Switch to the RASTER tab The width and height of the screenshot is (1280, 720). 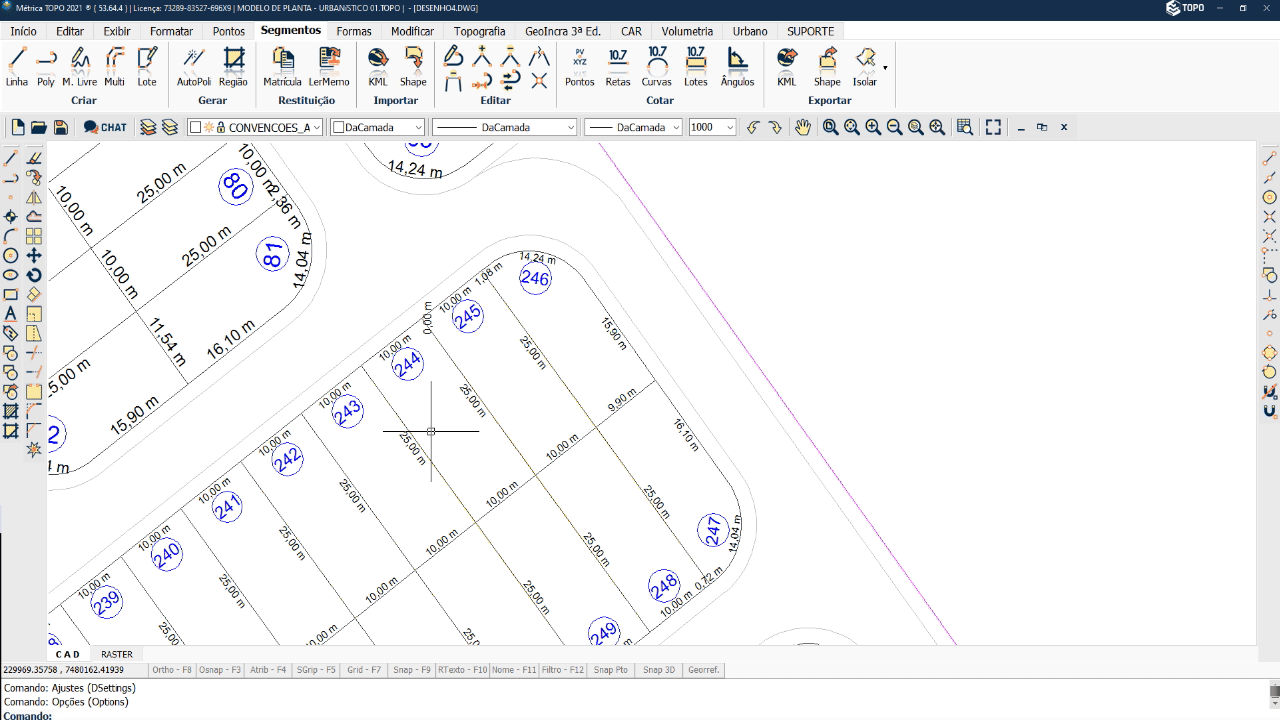117,654
